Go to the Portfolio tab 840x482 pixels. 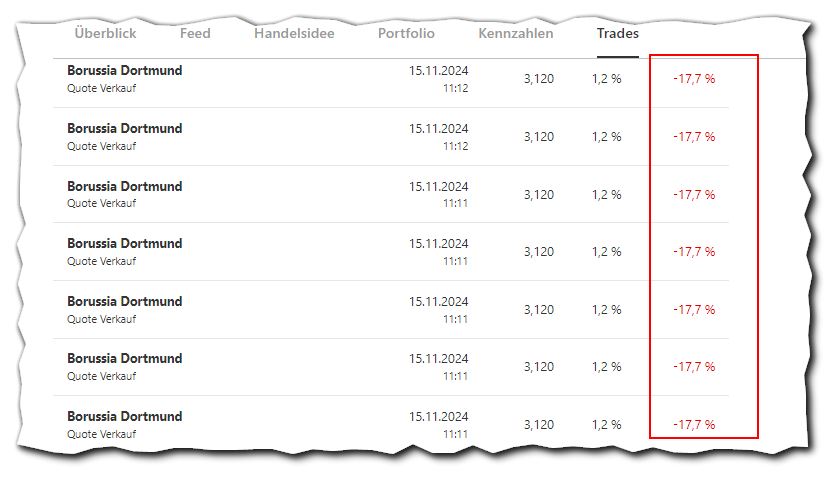pos(406,33)
